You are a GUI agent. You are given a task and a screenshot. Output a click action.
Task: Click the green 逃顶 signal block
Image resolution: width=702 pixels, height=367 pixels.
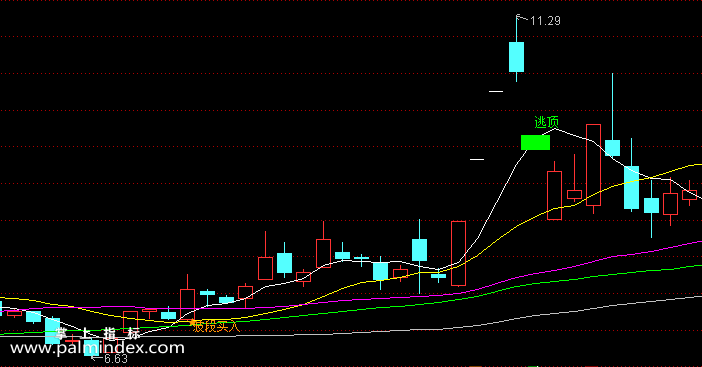pos(535,142)
